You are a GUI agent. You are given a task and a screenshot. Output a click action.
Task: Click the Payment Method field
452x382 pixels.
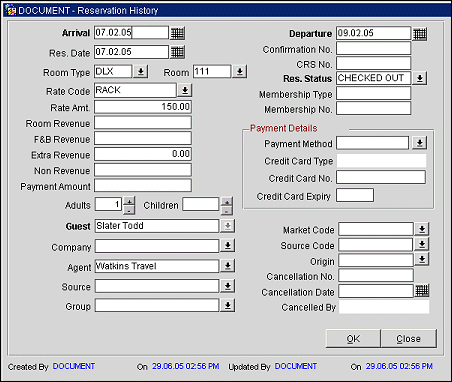[372, 143]
